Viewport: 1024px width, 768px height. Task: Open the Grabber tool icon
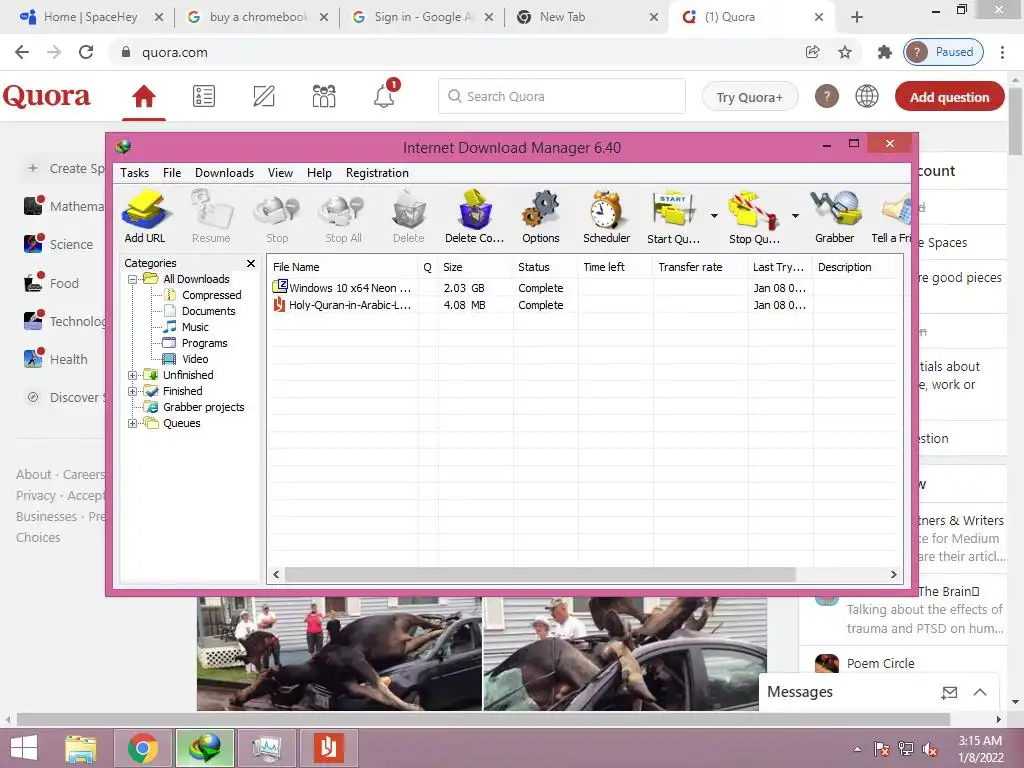(835, 217)
